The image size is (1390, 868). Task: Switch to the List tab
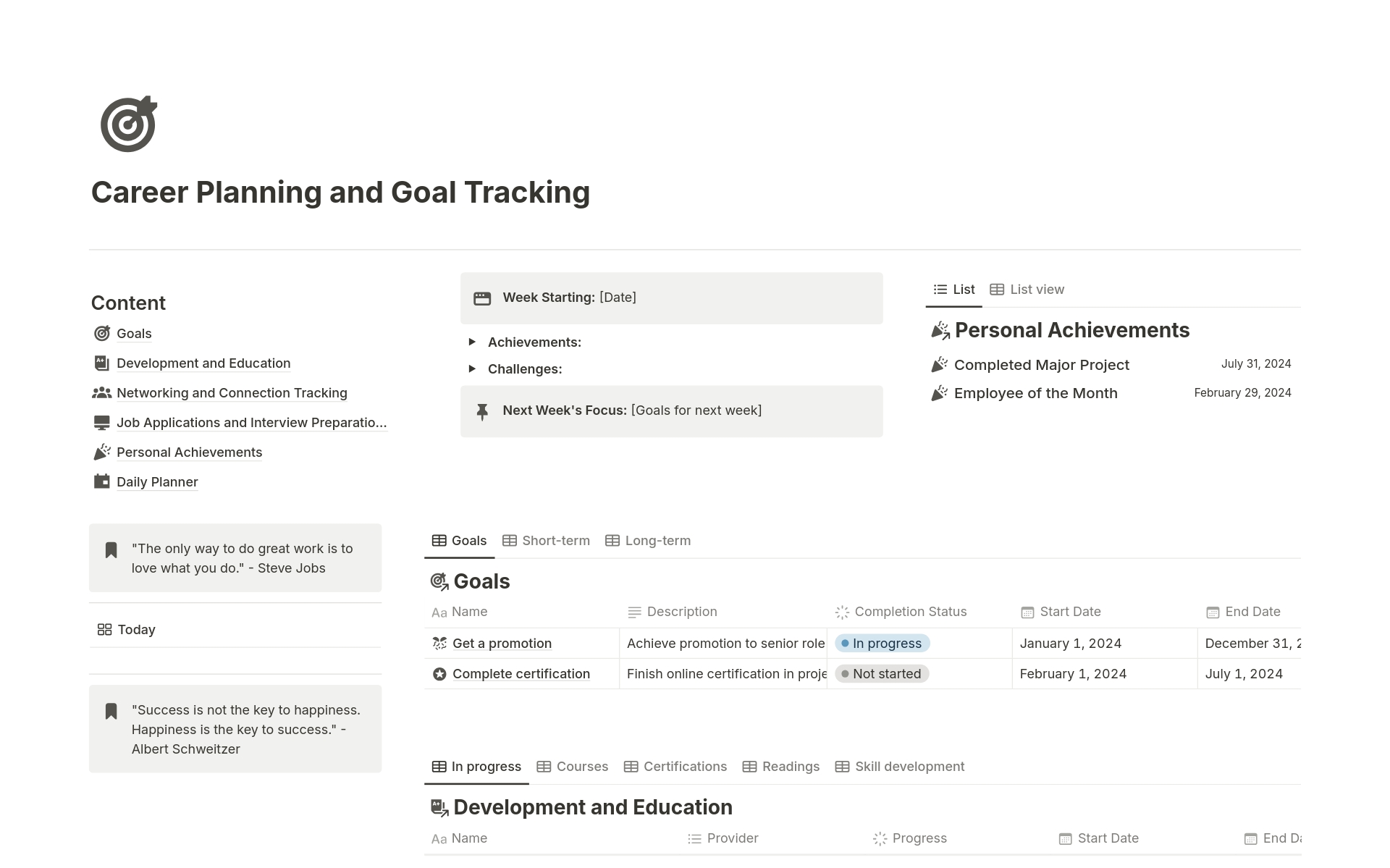[x=954, y=290]
